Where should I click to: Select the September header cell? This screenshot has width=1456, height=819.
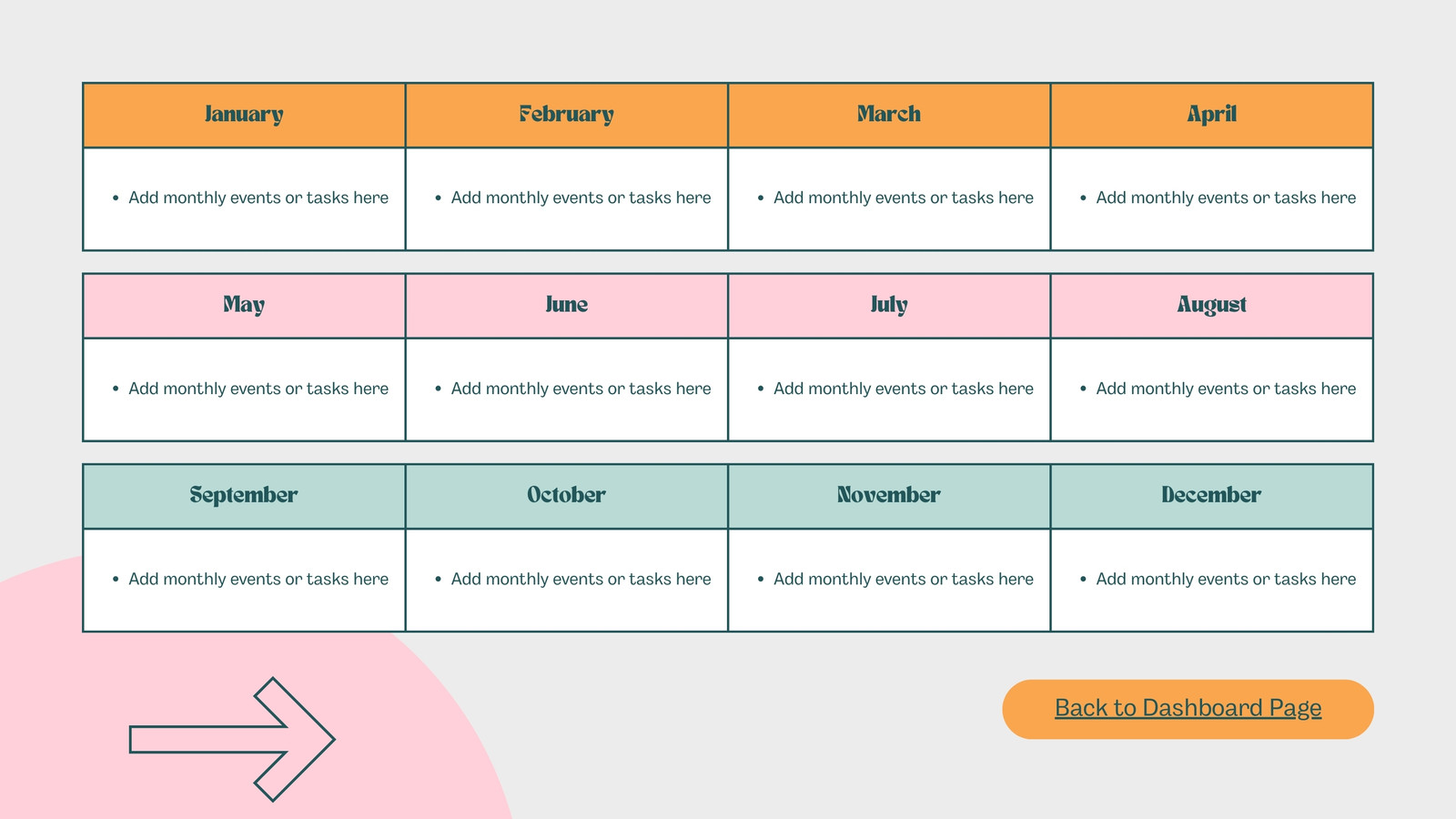pos(244,496)
